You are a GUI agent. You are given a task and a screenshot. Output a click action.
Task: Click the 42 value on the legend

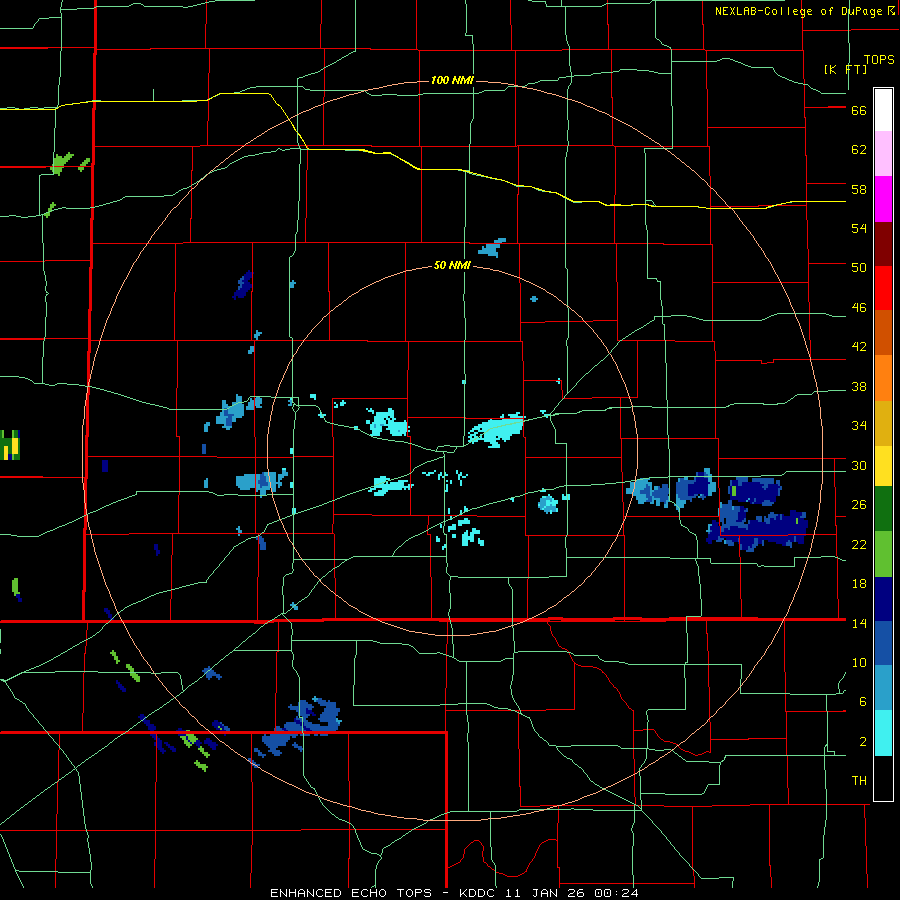859,347
